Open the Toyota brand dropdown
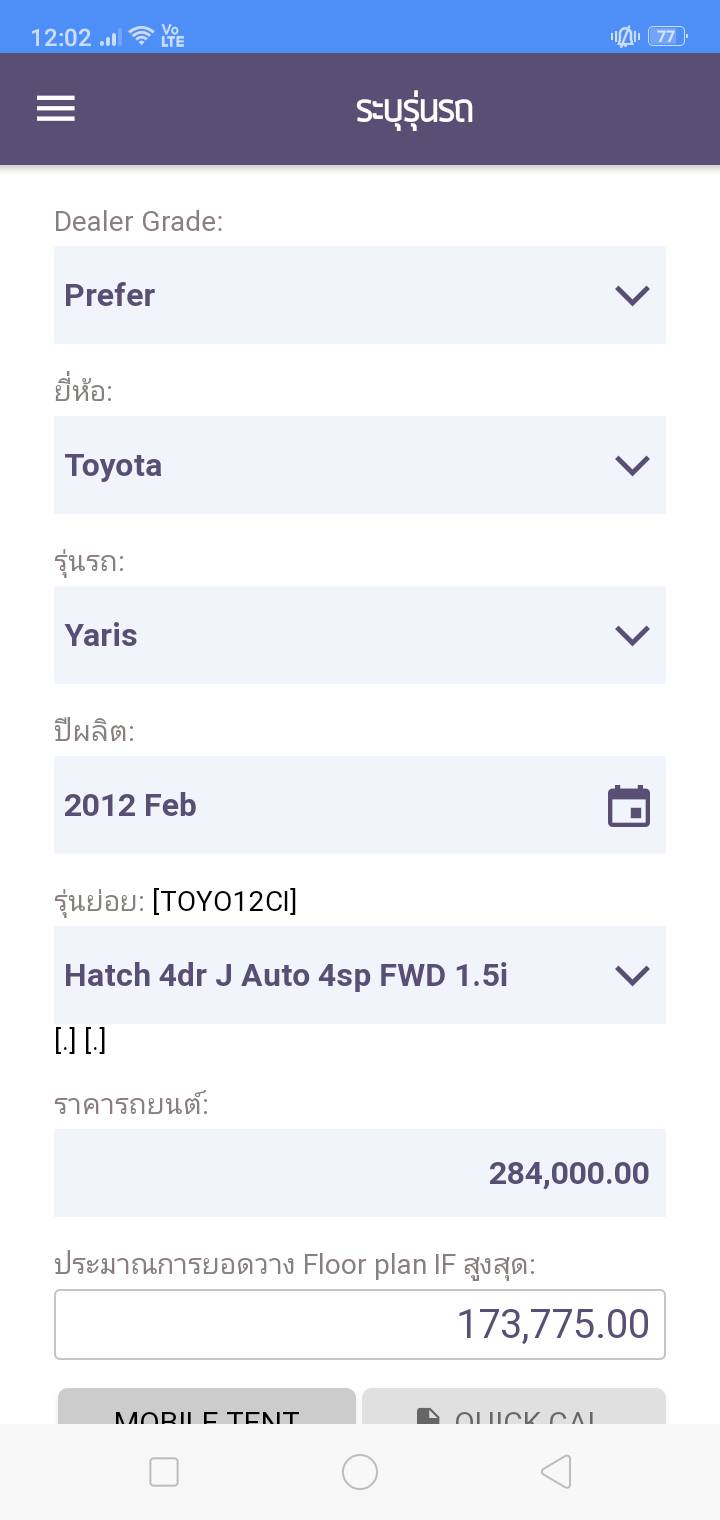This screenshot has height=1520, width=720. 360,465
